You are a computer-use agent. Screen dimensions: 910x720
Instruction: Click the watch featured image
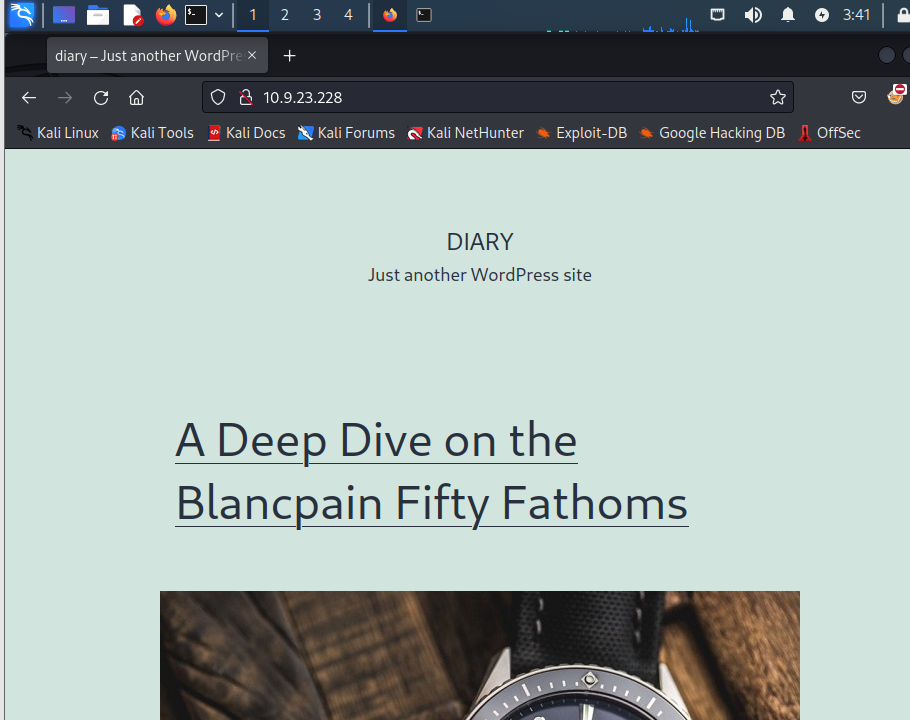click(x=480, y=656)
